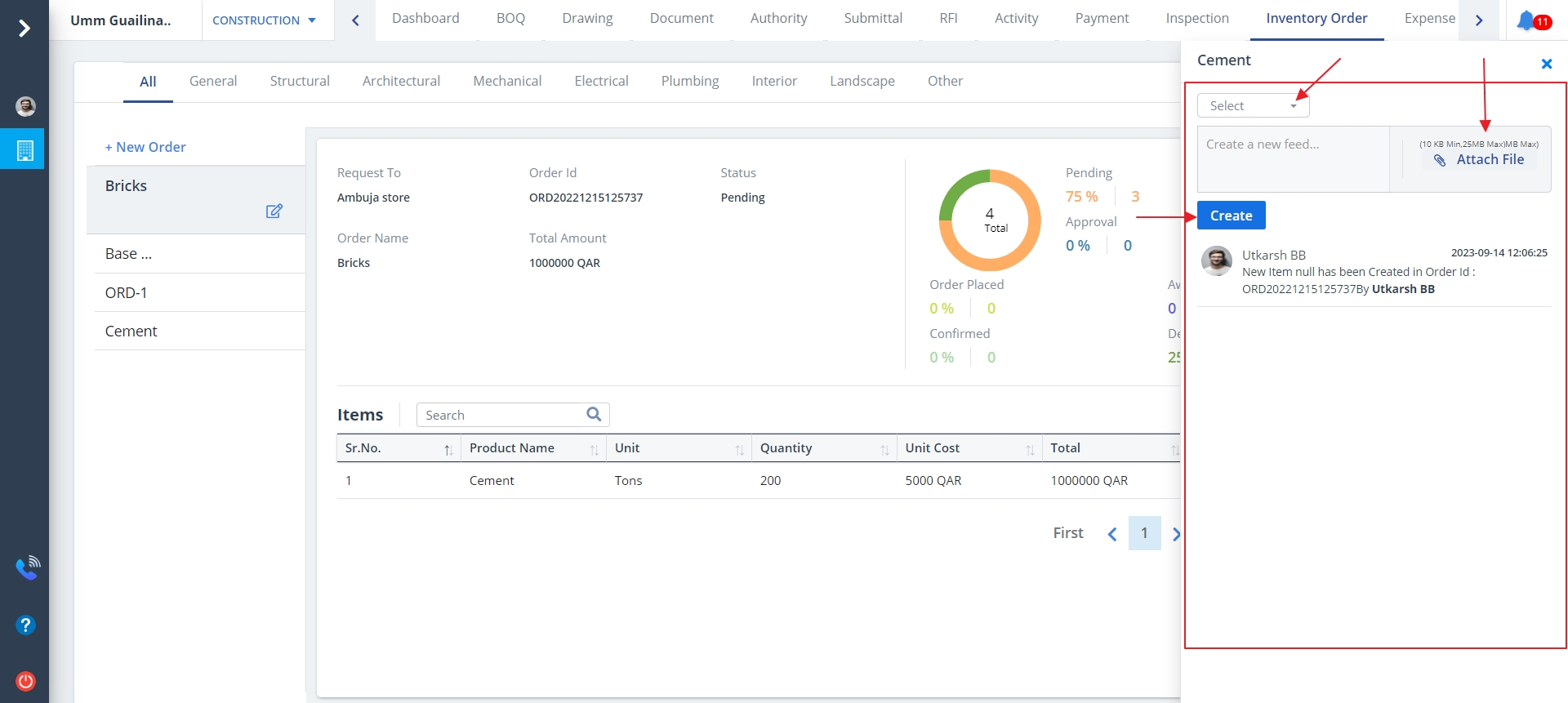The height and width of the screenshot is (703, 1568).
Task: Click the blue Create button
Action: pos(1231,216)
